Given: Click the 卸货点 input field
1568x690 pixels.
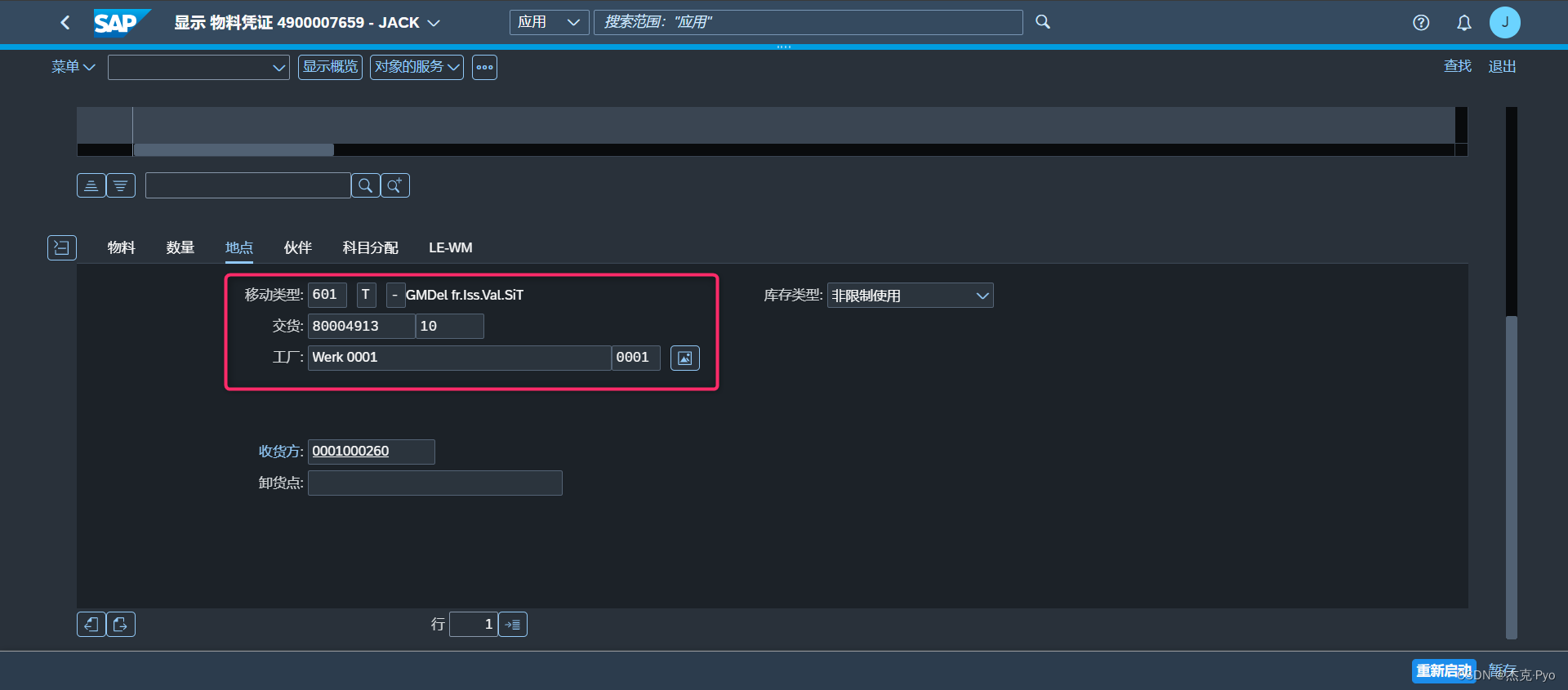Looking at the screenshot, I should click(434, 483).
